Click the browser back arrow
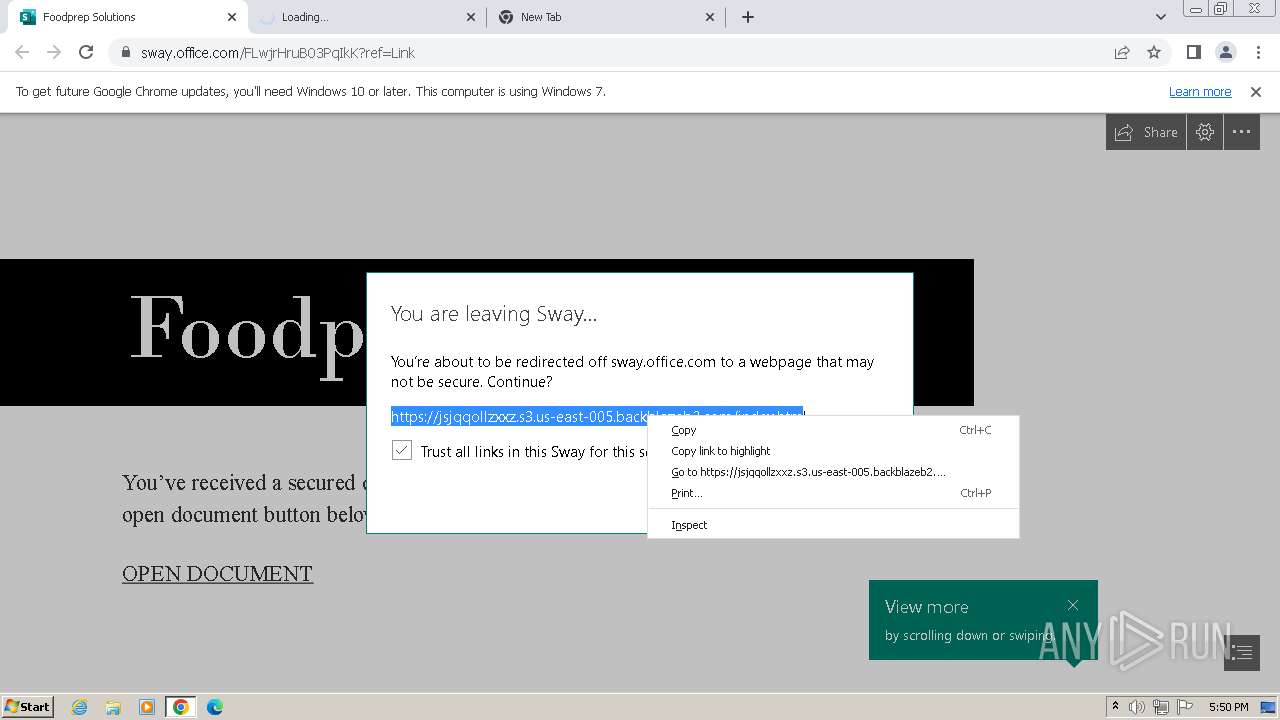 click(x=22, y=52)
